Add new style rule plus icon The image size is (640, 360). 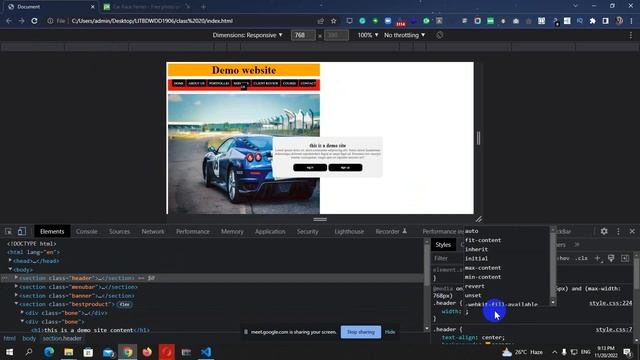point(598,258)
